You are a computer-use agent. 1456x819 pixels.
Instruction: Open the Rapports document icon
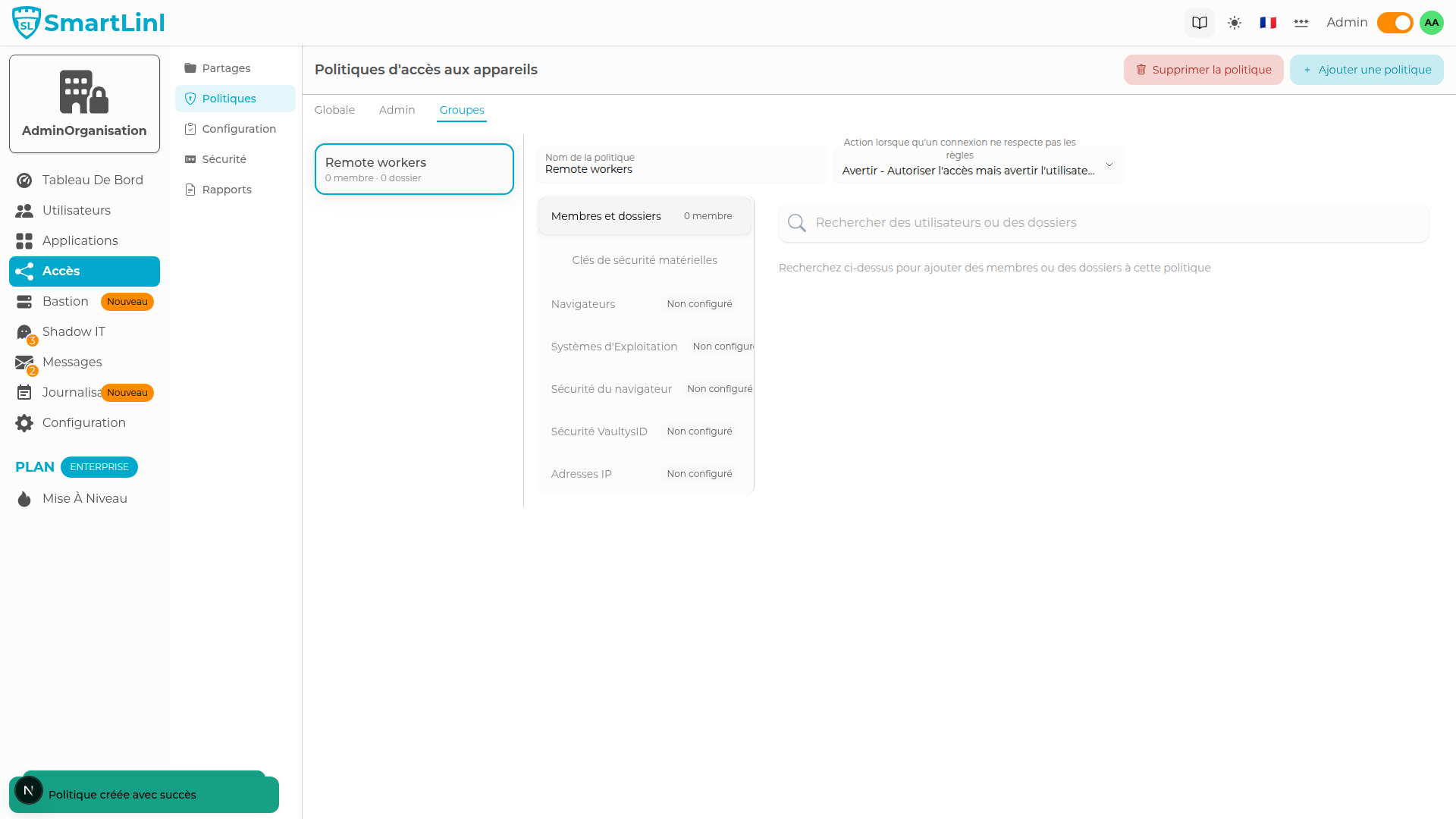click(x=190, y=189)
